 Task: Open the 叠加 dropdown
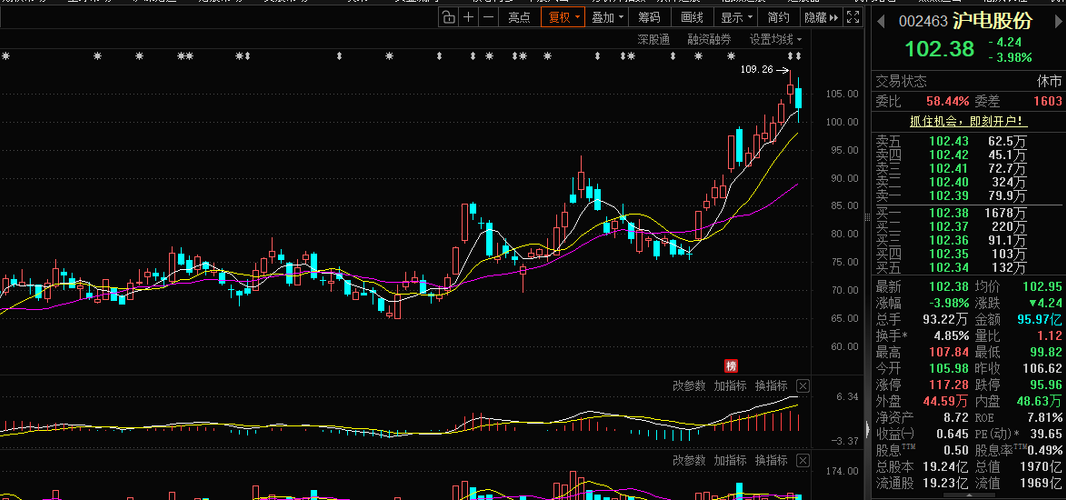[608, 18]
